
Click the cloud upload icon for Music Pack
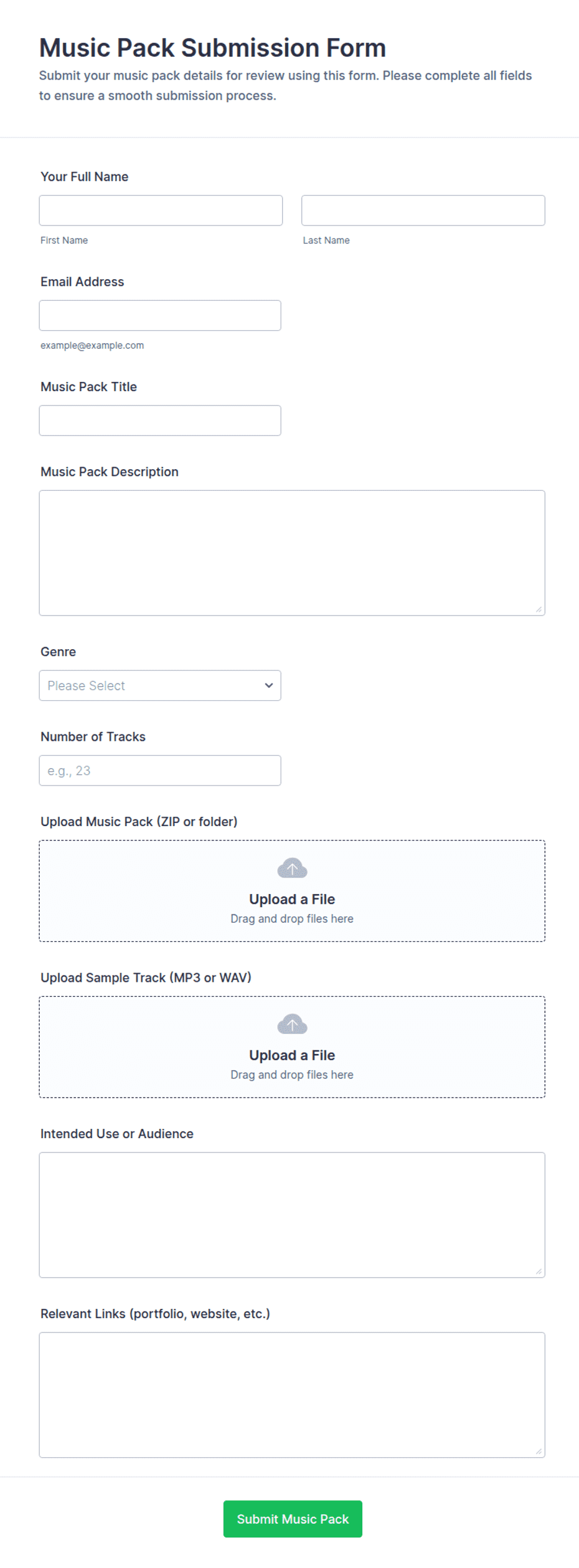pyautogui.click(x=292, y=868)
